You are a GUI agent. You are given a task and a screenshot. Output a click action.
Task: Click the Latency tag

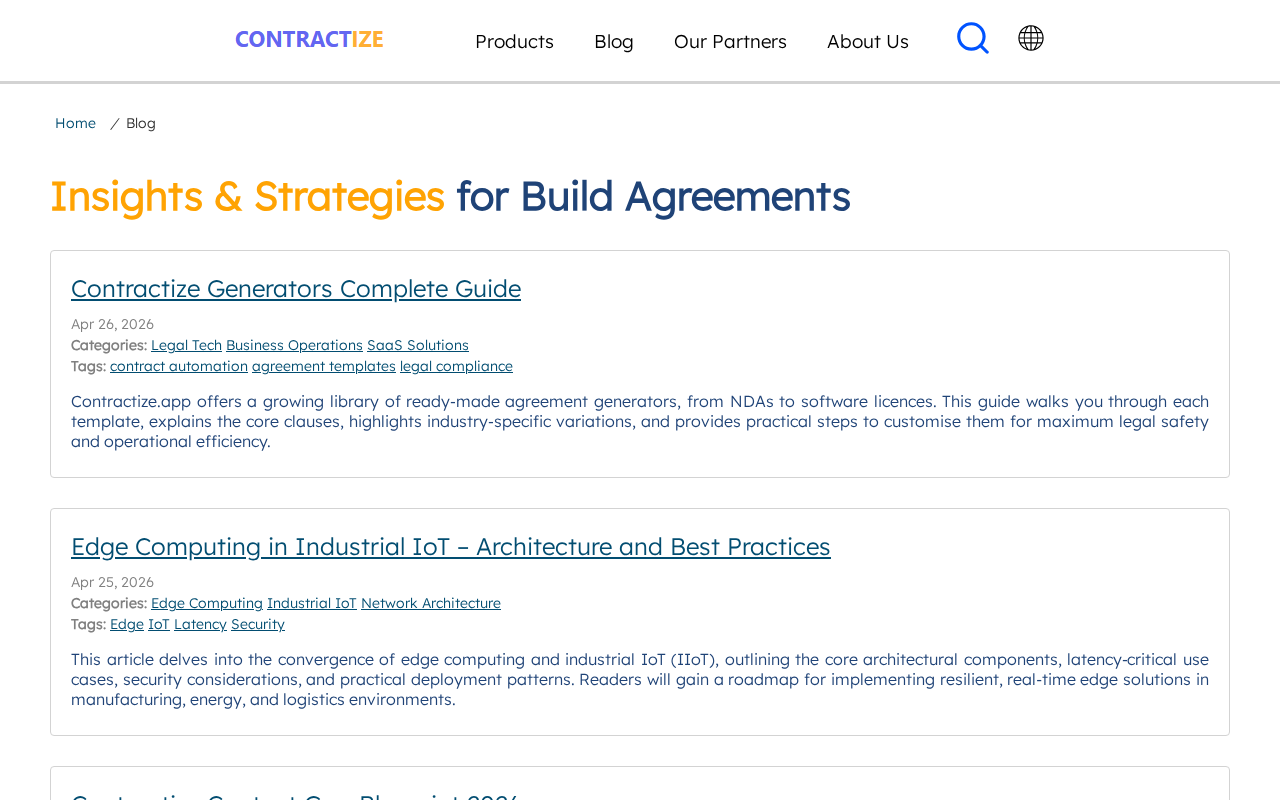(x=200, y=624)
